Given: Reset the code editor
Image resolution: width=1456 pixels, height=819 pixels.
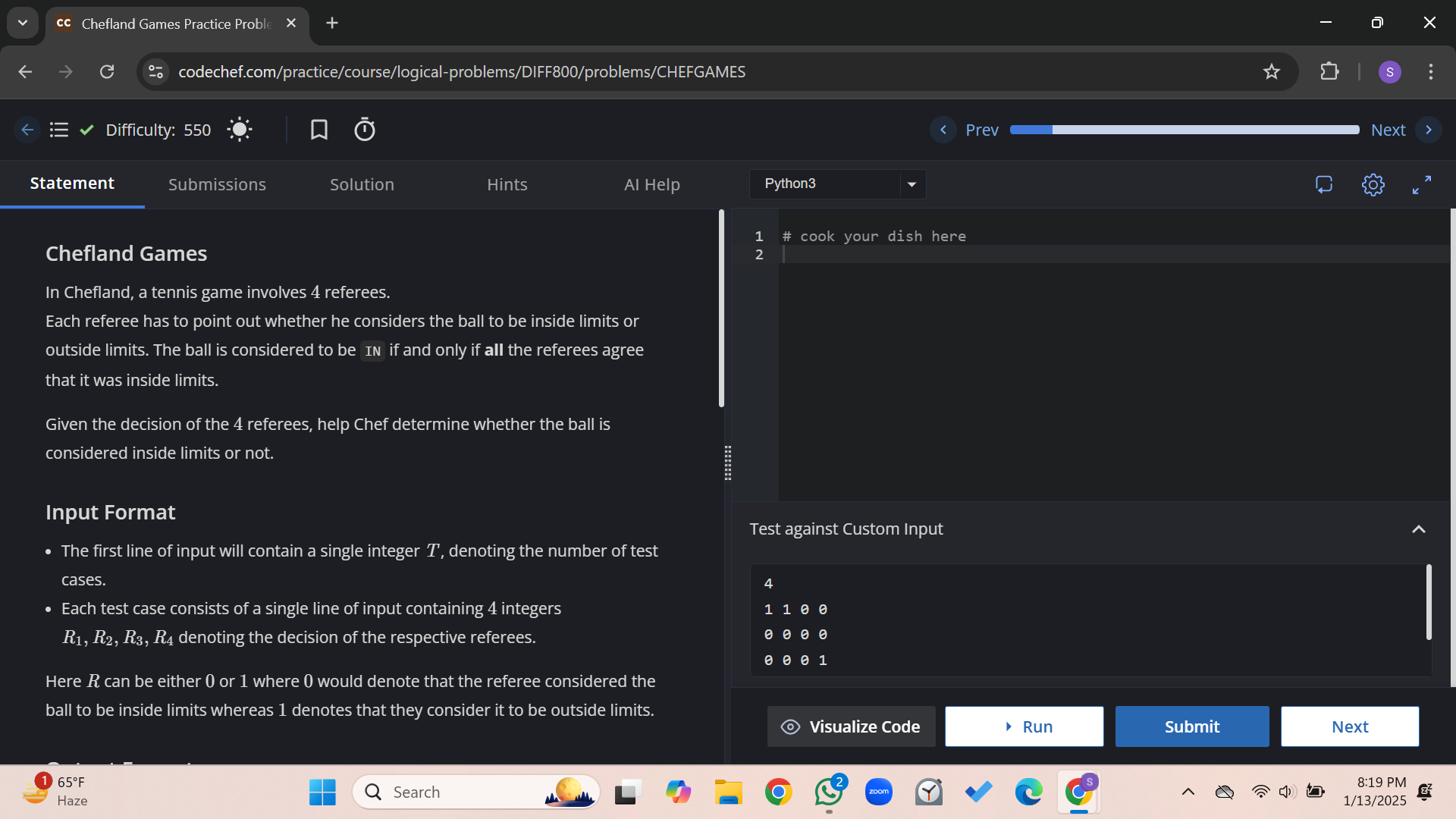Looking at the screenshot, I should 1324,184.
